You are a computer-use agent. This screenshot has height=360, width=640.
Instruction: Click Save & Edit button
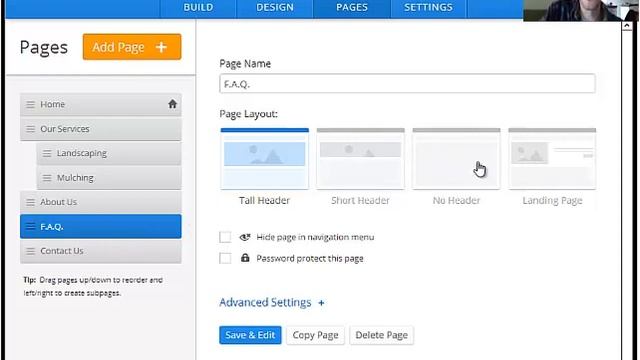coord(250,335)
